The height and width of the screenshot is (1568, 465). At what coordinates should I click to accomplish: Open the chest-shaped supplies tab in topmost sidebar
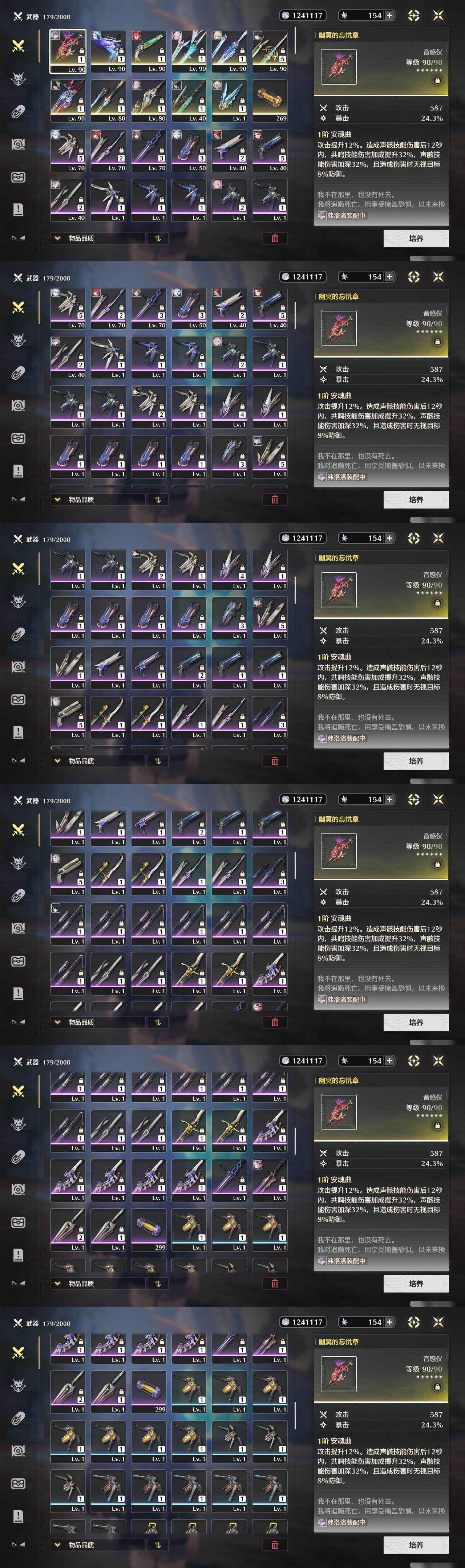(18, 177)
